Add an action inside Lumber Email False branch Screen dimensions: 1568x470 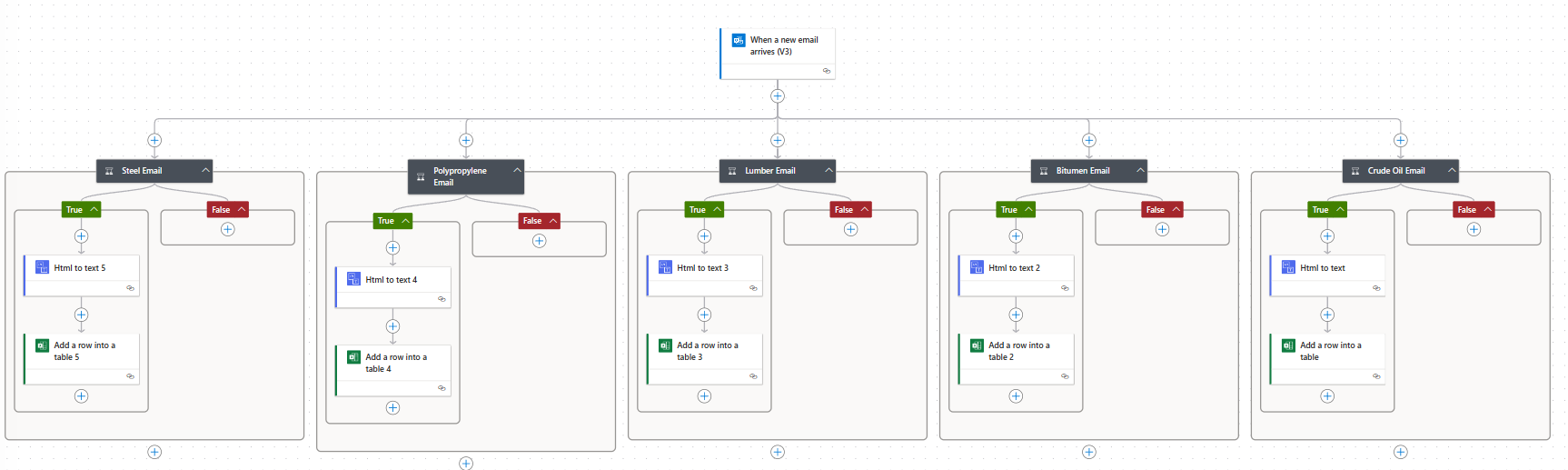851,229
